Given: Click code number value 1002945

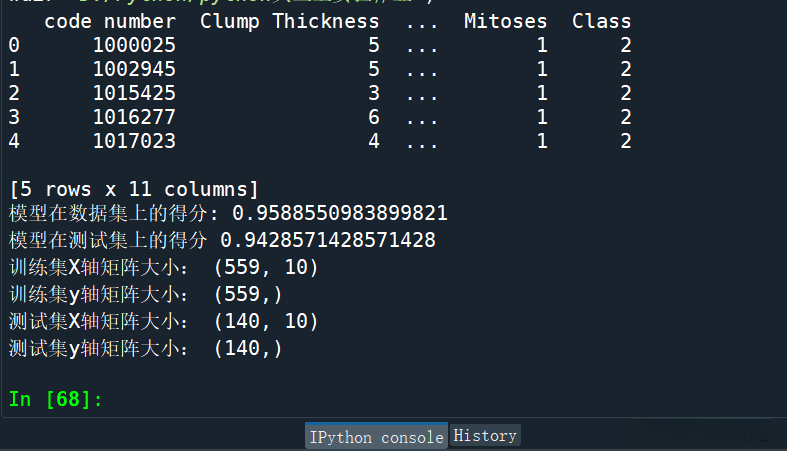Looking at the screenshot, I should click(134, 69).
